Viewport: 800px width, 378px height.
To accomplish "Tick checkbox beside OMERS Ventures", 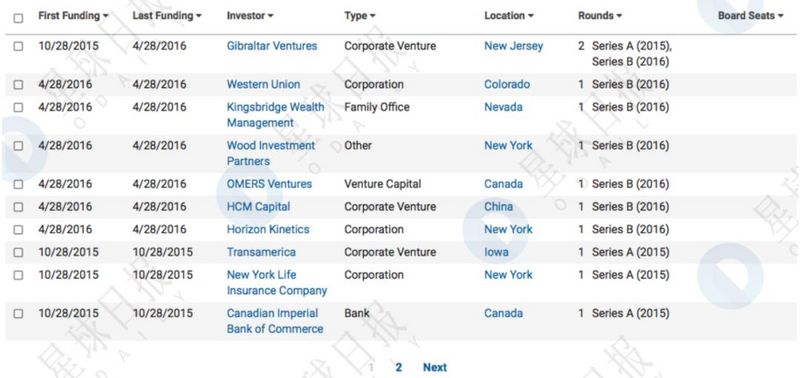I will pos(18,184).
